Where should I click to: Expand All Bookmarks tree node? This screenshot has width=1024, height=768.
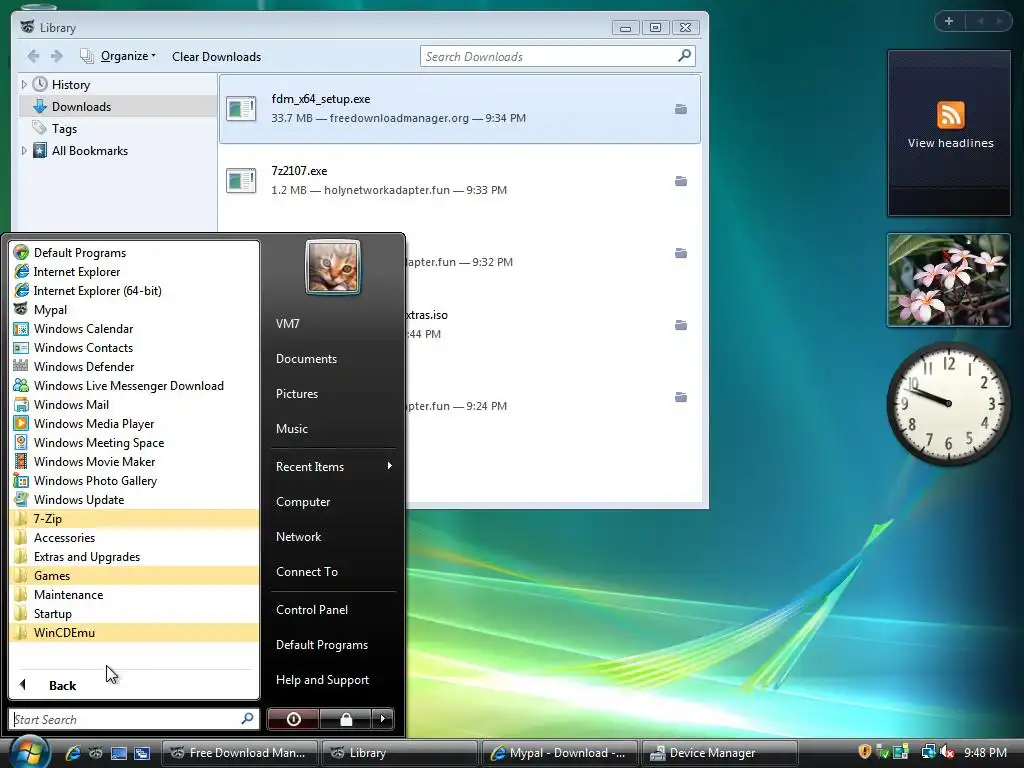[24, 150]
